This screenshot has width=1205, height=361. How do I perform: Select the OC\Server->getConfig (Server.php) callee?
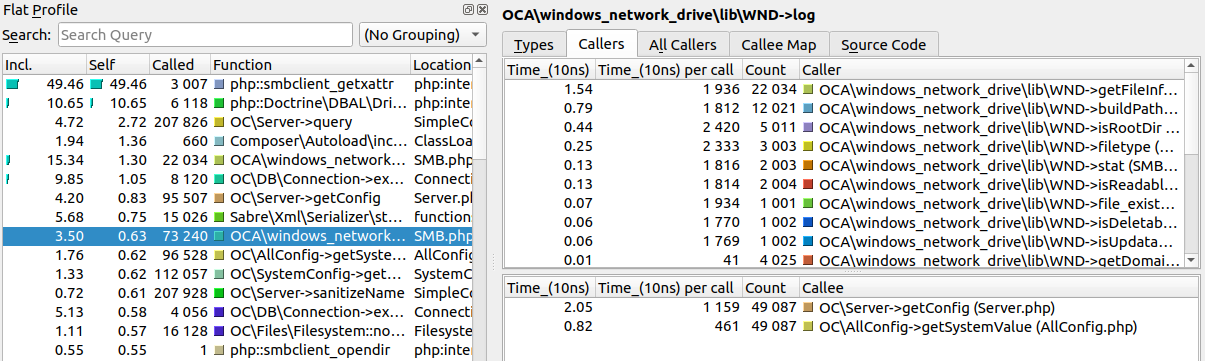tap(851, 308)
